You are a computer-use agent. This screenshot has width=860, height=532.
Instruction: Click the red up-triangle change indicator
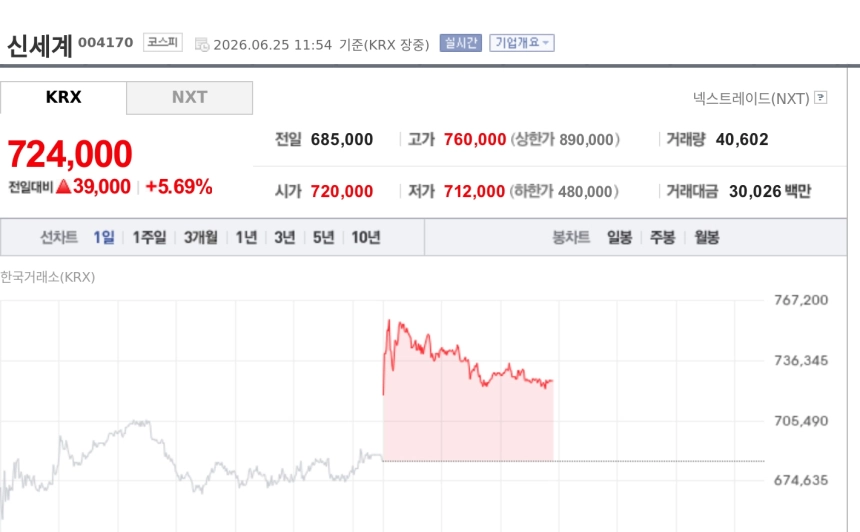click(x=64, y=186)
